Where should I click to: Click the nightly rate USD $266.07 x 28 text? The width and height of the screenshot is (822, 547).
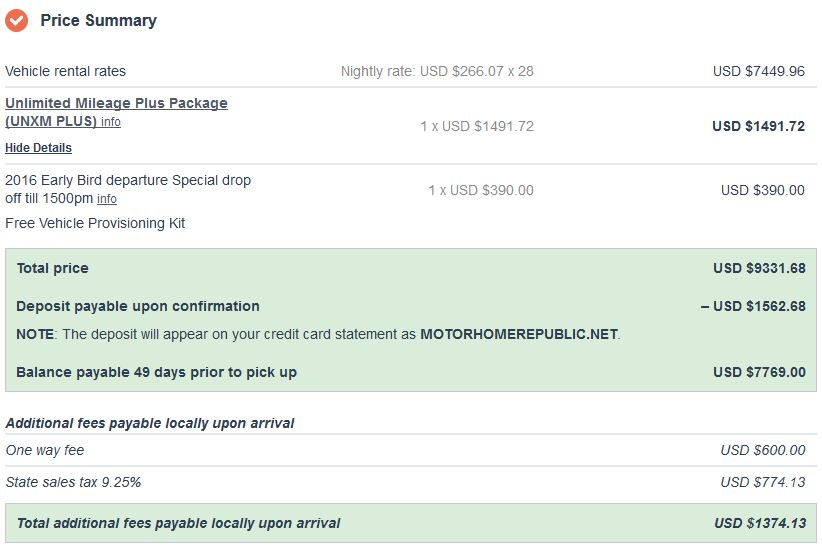(437, 71)
